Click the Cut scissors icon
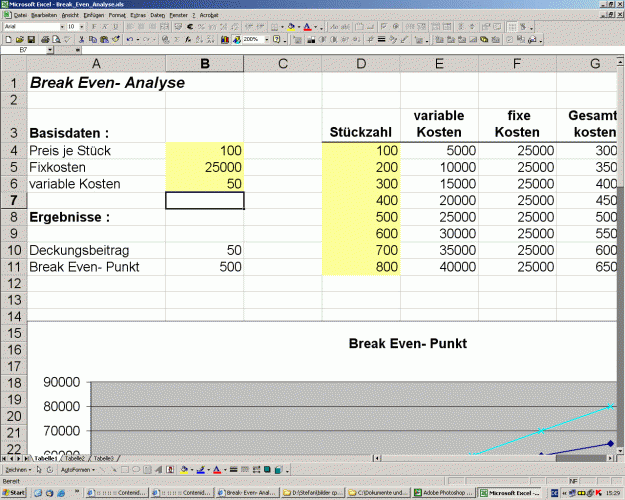 82,39
